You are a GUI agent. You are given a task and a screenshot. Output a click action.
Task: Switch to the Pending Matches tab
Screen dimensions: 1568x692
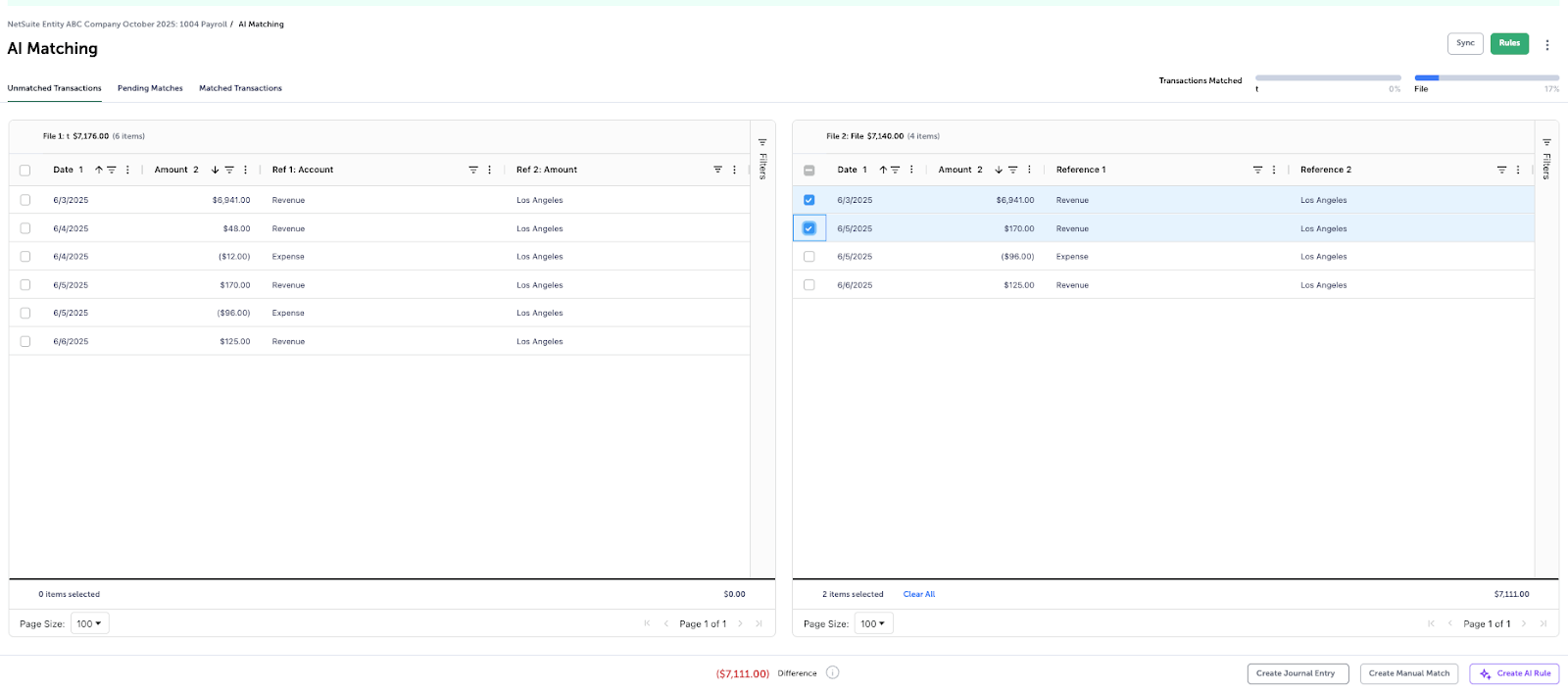[x=150, y=88]
